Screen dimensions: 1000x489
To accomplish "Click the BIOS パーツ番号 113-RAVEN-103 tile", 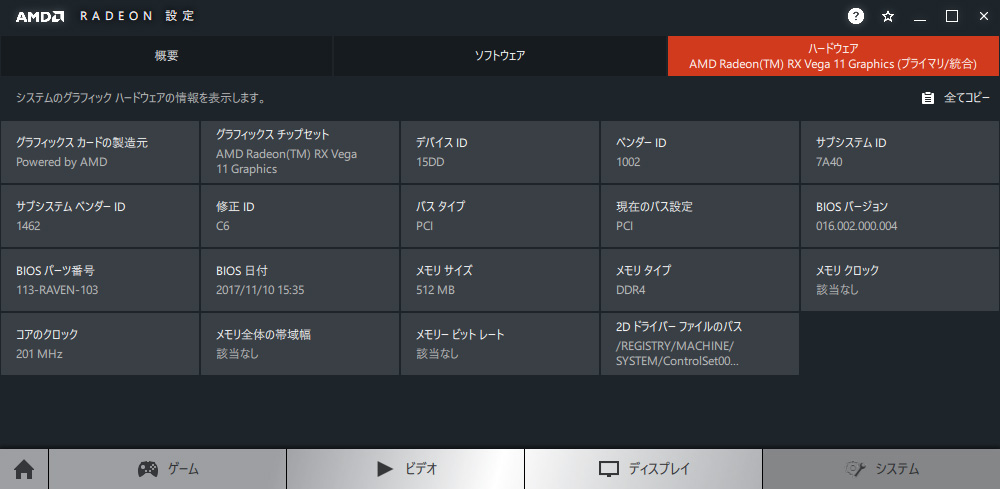I will (x=100, y=280).
